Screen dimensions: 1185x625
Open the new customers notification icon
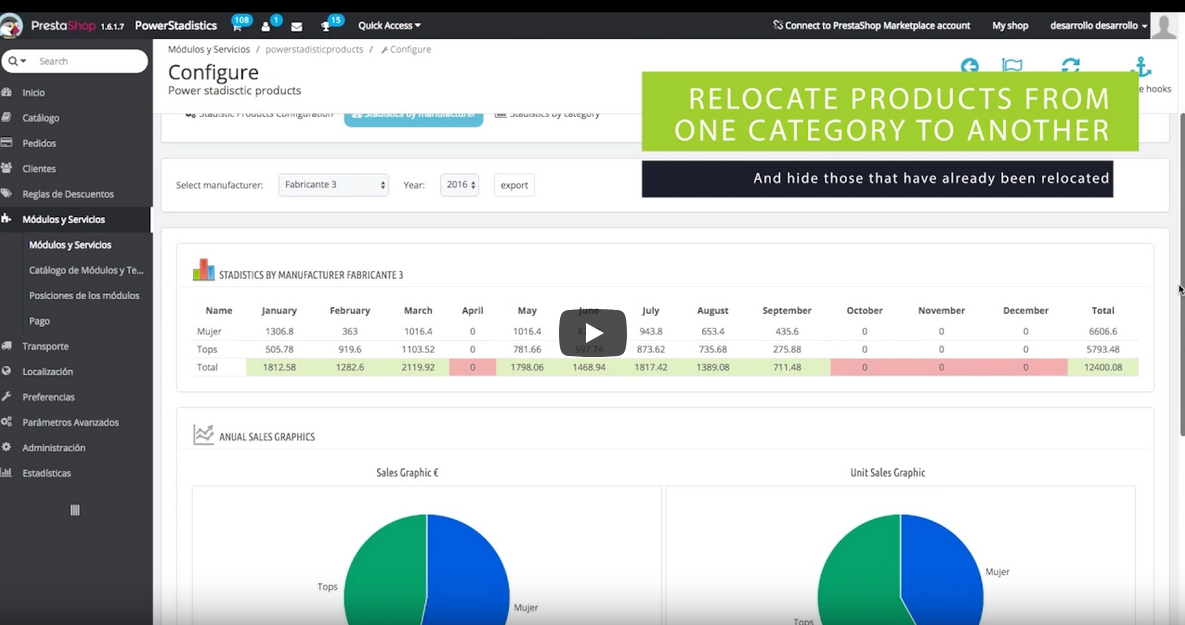pyautogui.click(x=265, y=26)
